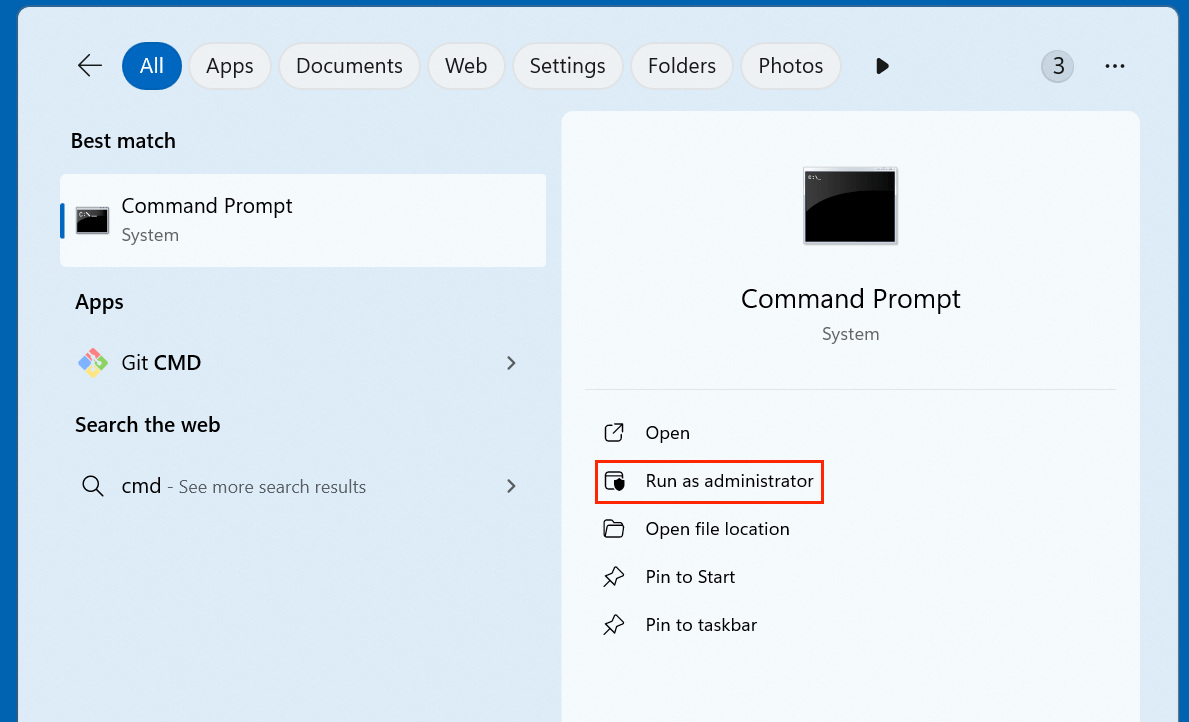Click the large Command Prompt preview icon
This screenshot has width=1189, height=722.
point(850,205)
